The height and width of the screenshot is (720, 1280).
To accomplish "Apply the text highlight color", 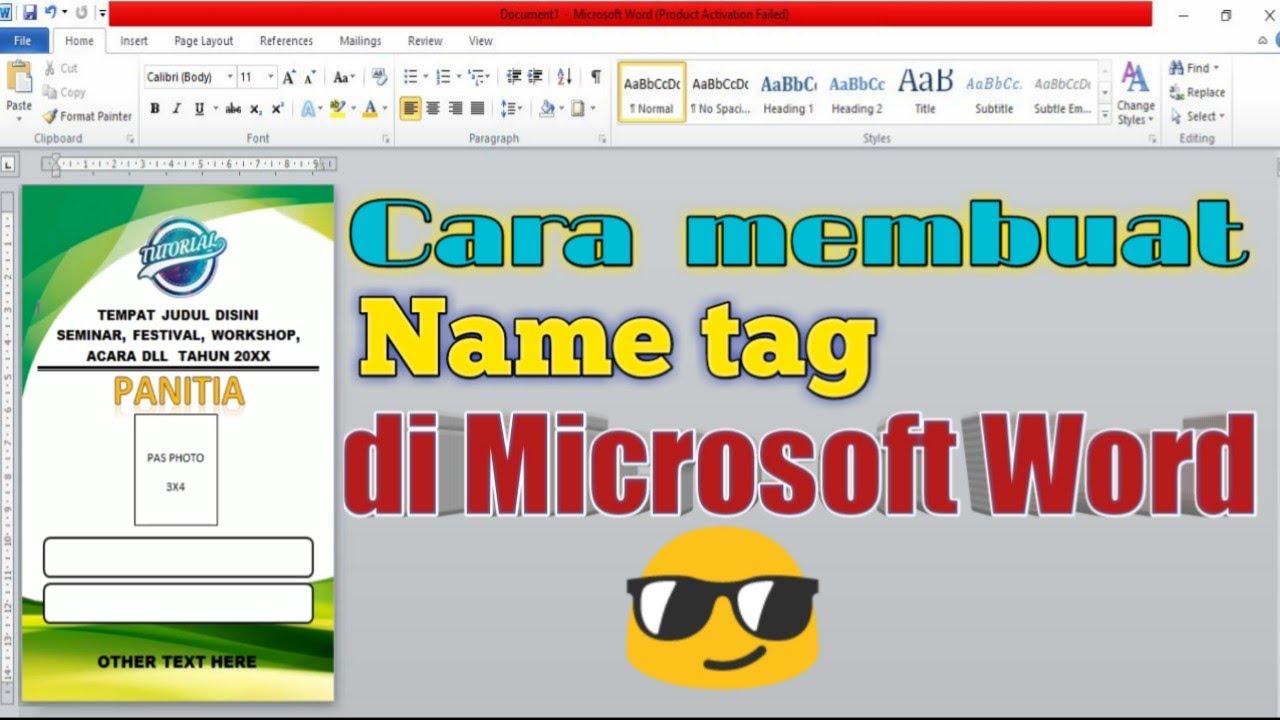I will [x=337, y=109].
